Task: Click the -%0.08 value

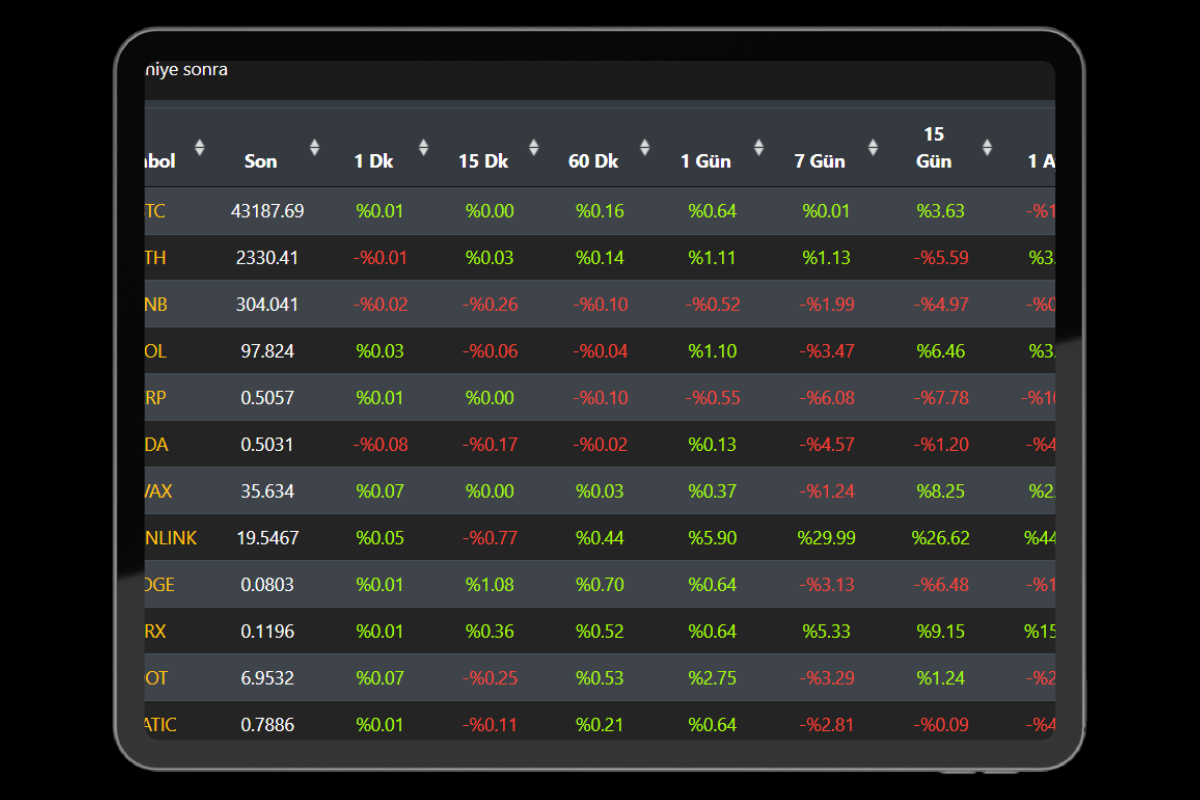Action: coord(380,444)
